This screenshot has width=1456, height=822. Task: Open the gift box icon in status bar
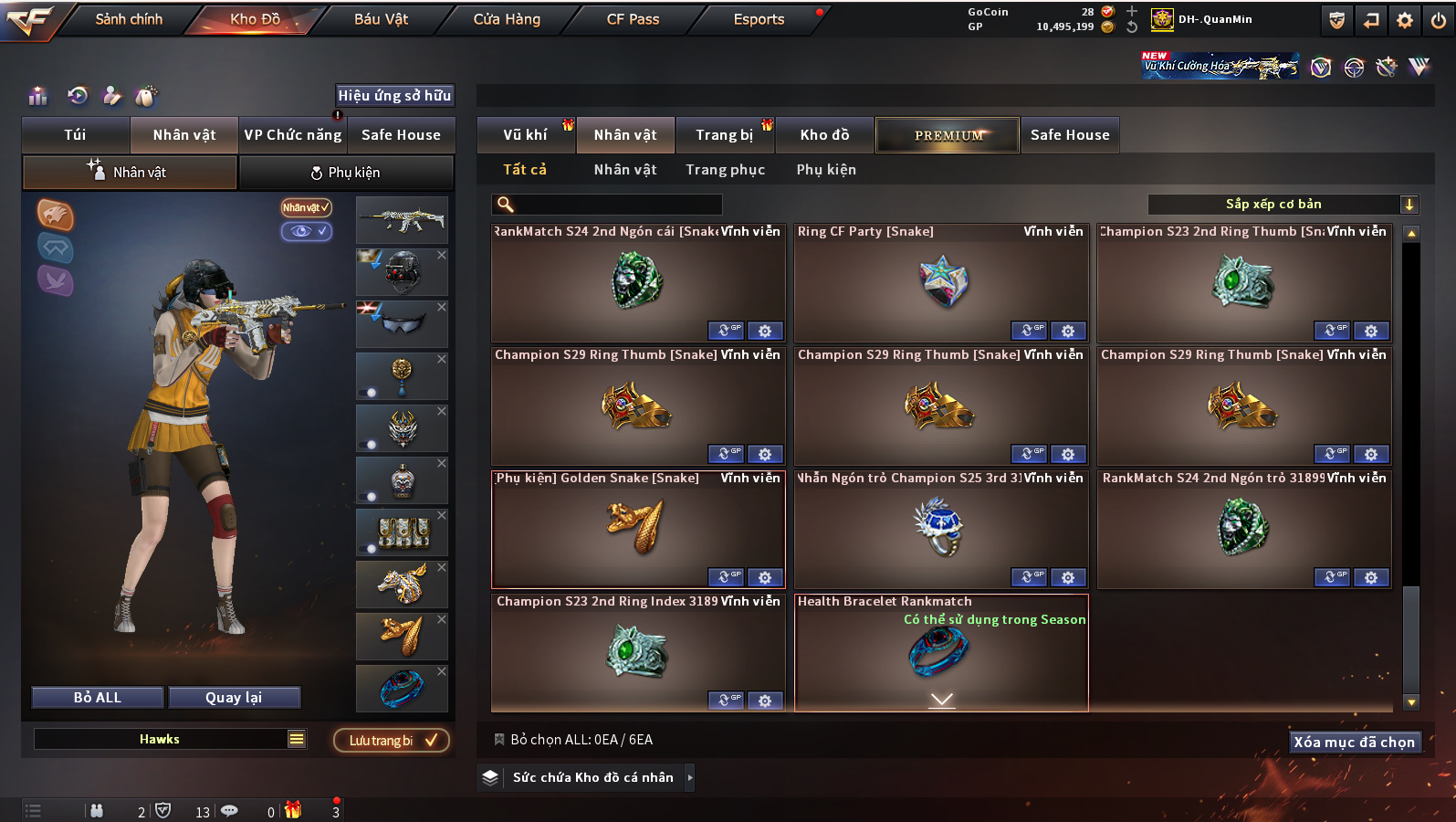293,810
